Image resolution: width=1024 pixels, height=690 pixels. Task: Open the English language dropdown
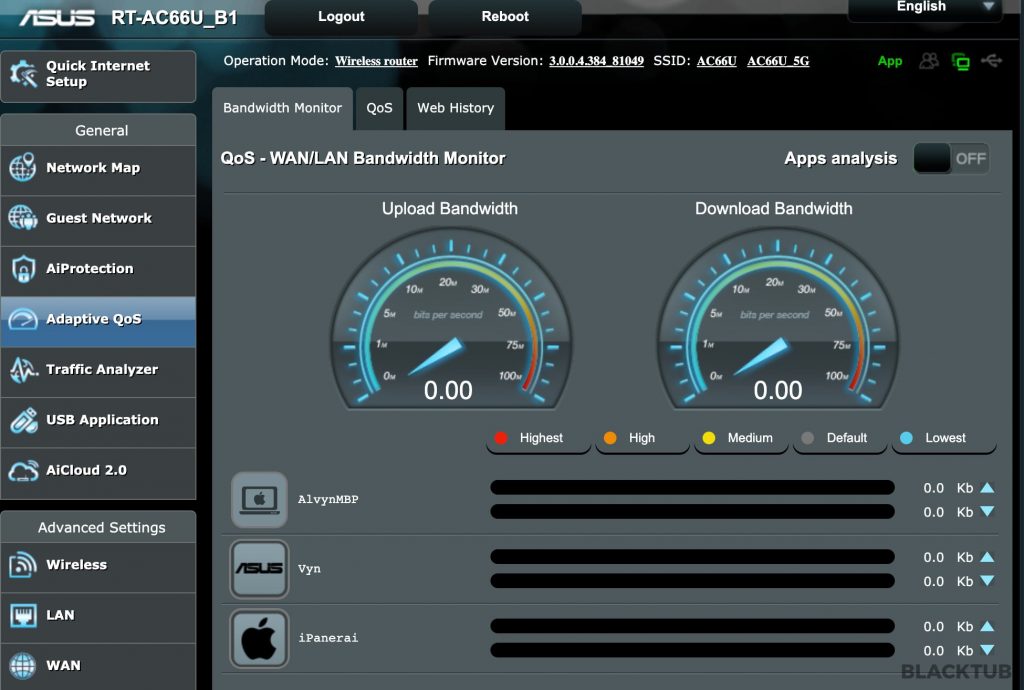[925, 9]
